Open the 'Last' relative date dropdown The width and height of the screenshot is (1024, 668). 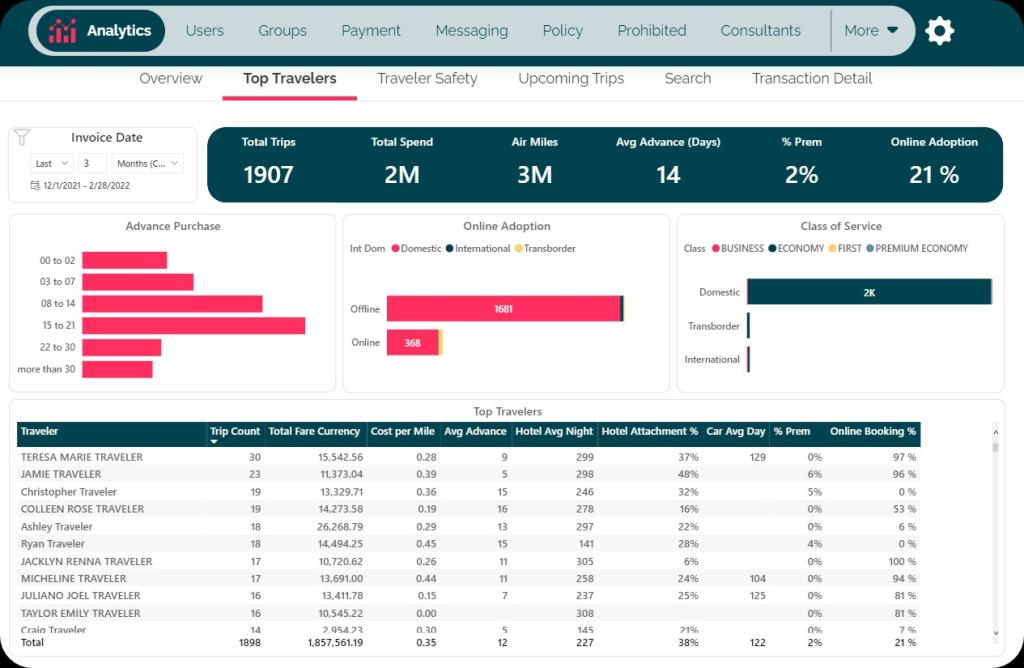pos(52,163)
